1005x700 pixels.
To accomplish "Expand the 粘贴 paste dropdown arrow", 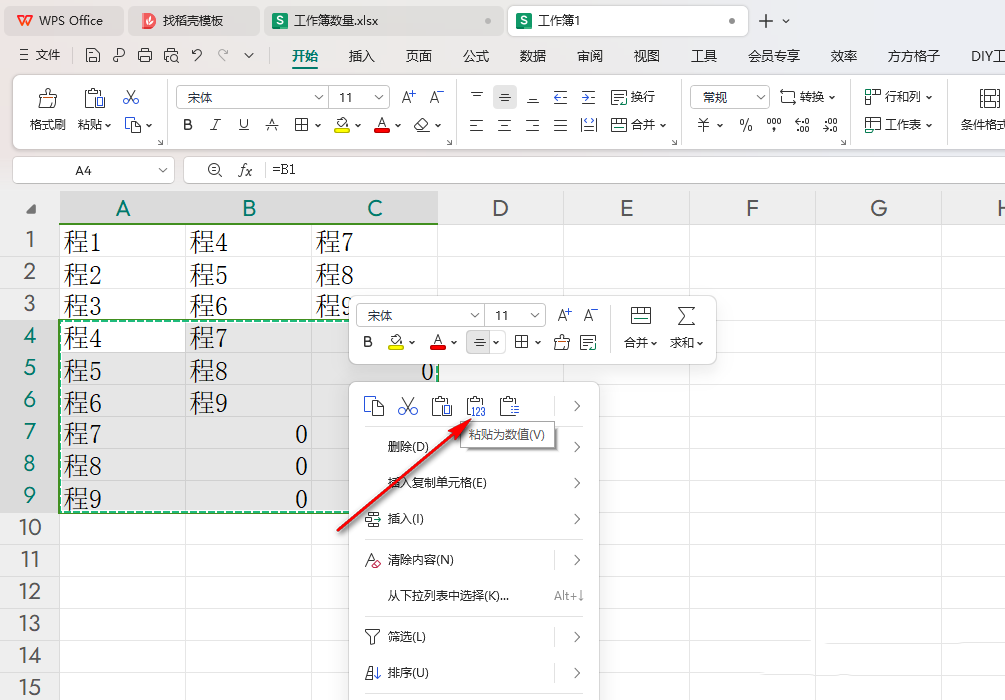I will tap(108, 125).
